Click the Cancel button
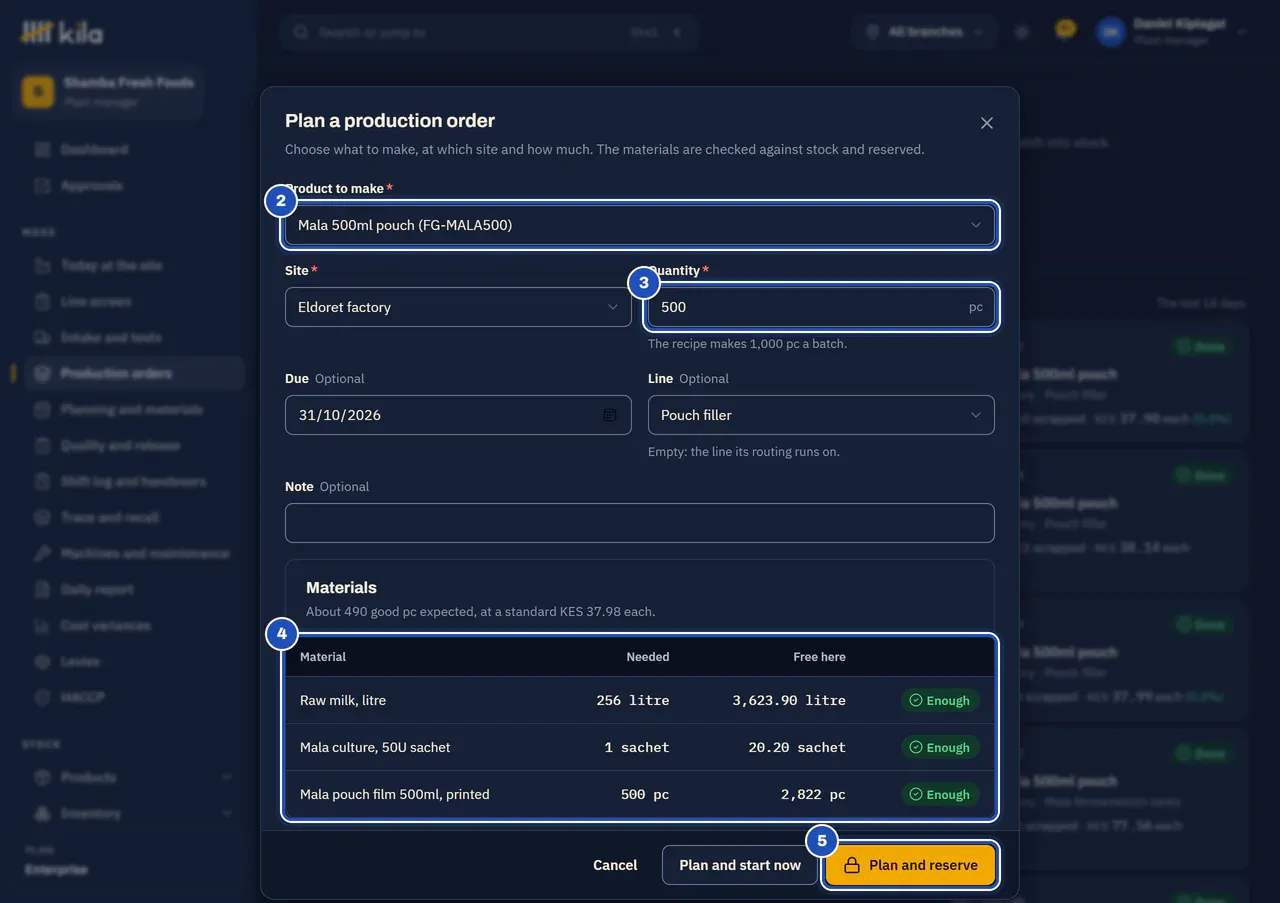The image size is (1280, 903). click(x=615, y=865)
